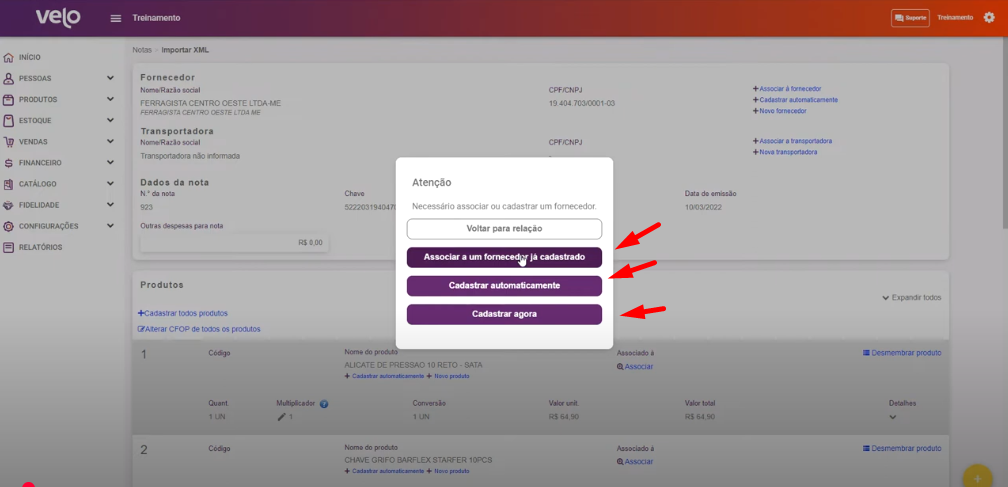The height and width of the screenshot is (487, 1008).
Task: Click the Multiplicador pencil edit icon
Action: [x=281, y=416]
